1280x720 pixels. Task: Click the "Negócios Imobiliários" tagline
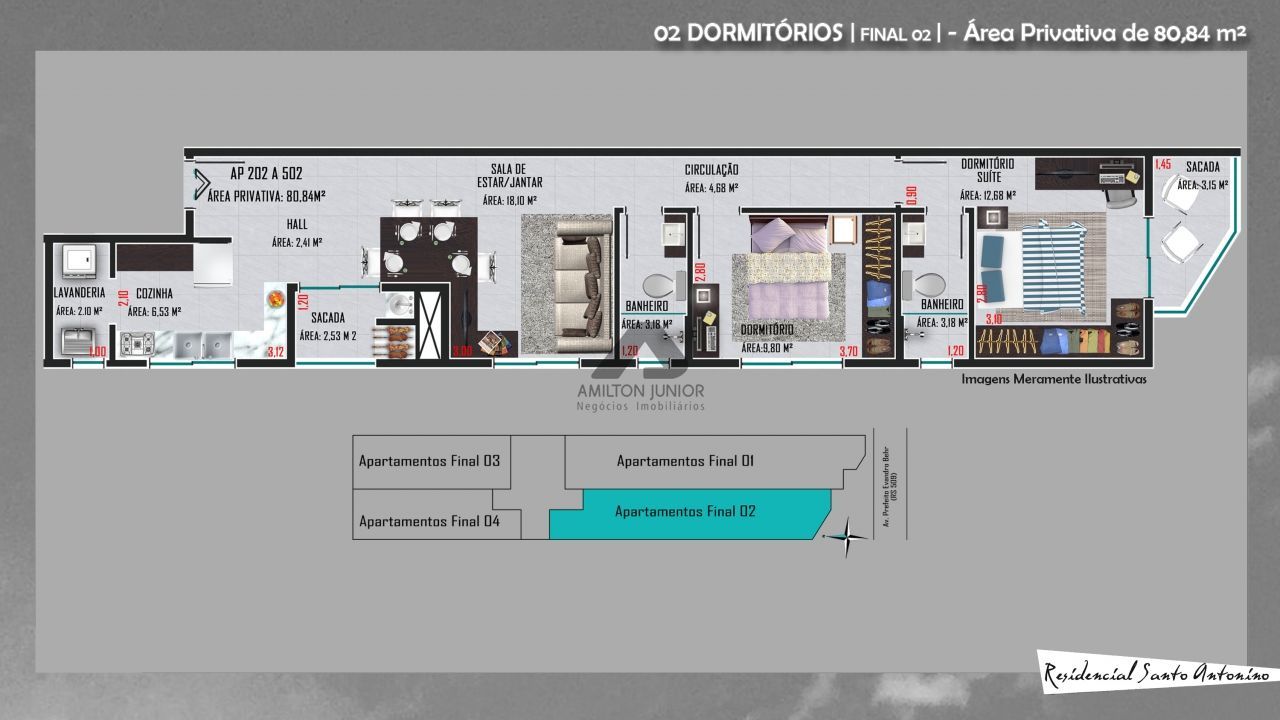(x=641, y=406)
